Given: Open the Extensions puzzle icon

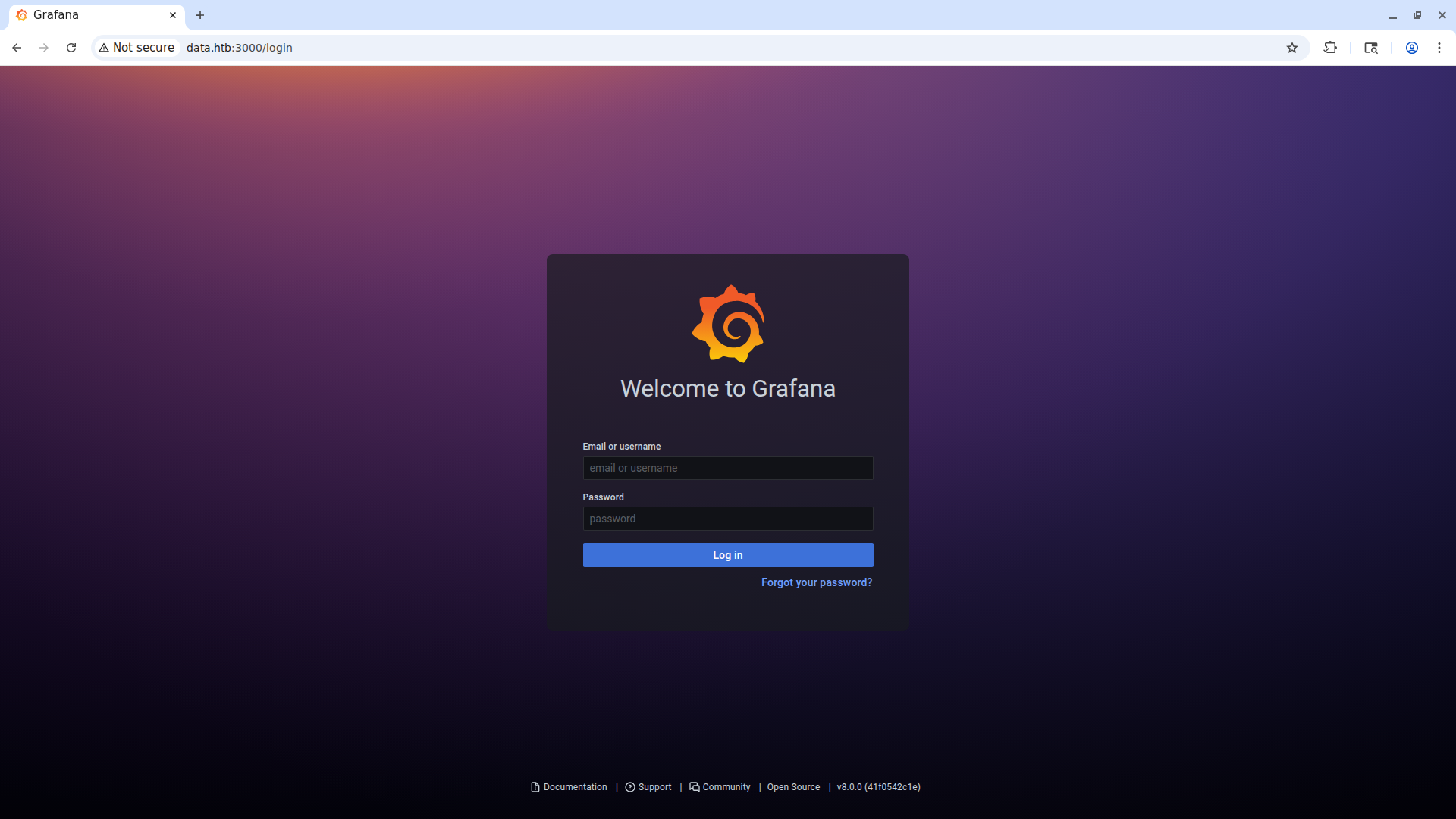Looking at the screenshot, I should [x=1330, y=48].
